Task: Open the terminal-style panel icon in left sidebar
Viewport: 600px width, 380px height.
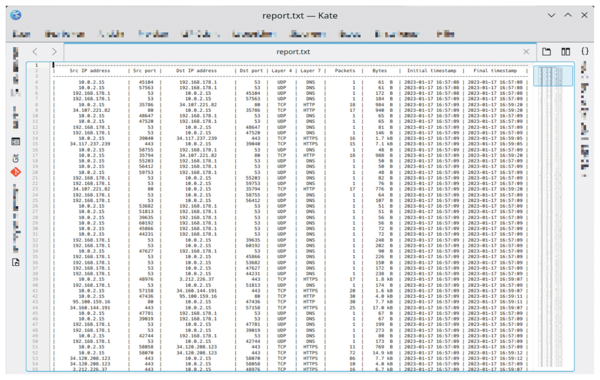Action: 15,142
